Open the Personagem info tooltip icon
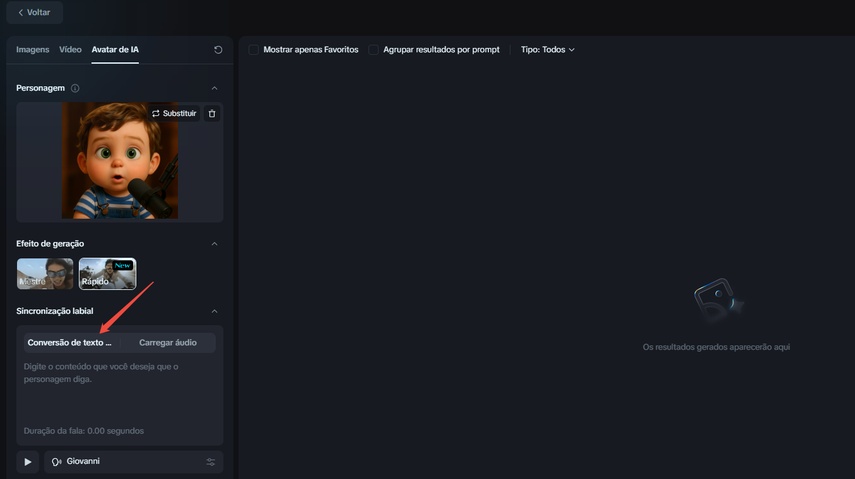Screen dimensions: 855x479 pyautogui.click(x=75, y=88)
